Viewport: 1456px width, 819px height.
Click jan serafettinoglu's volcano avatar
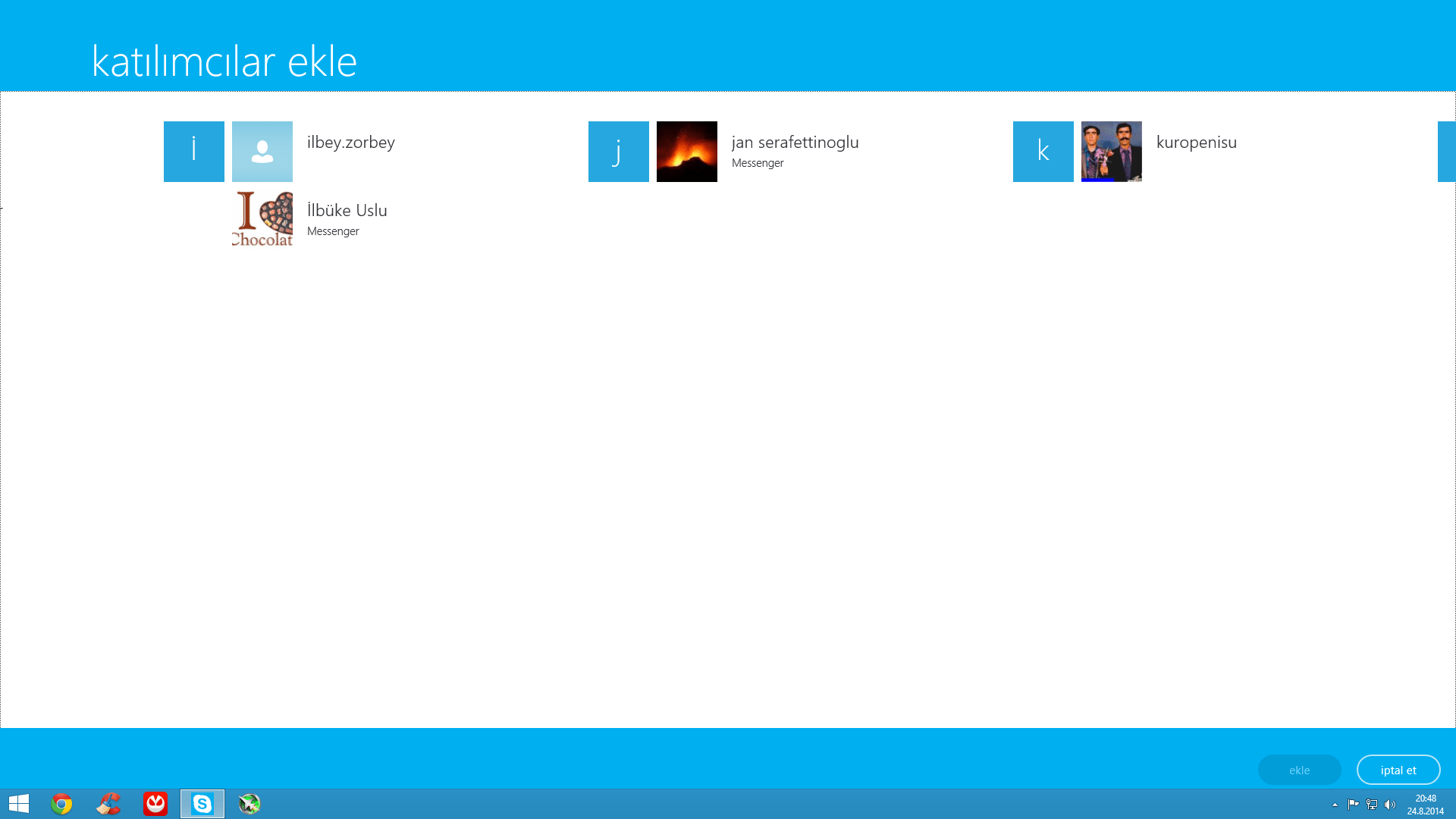[x=686, y=152]
